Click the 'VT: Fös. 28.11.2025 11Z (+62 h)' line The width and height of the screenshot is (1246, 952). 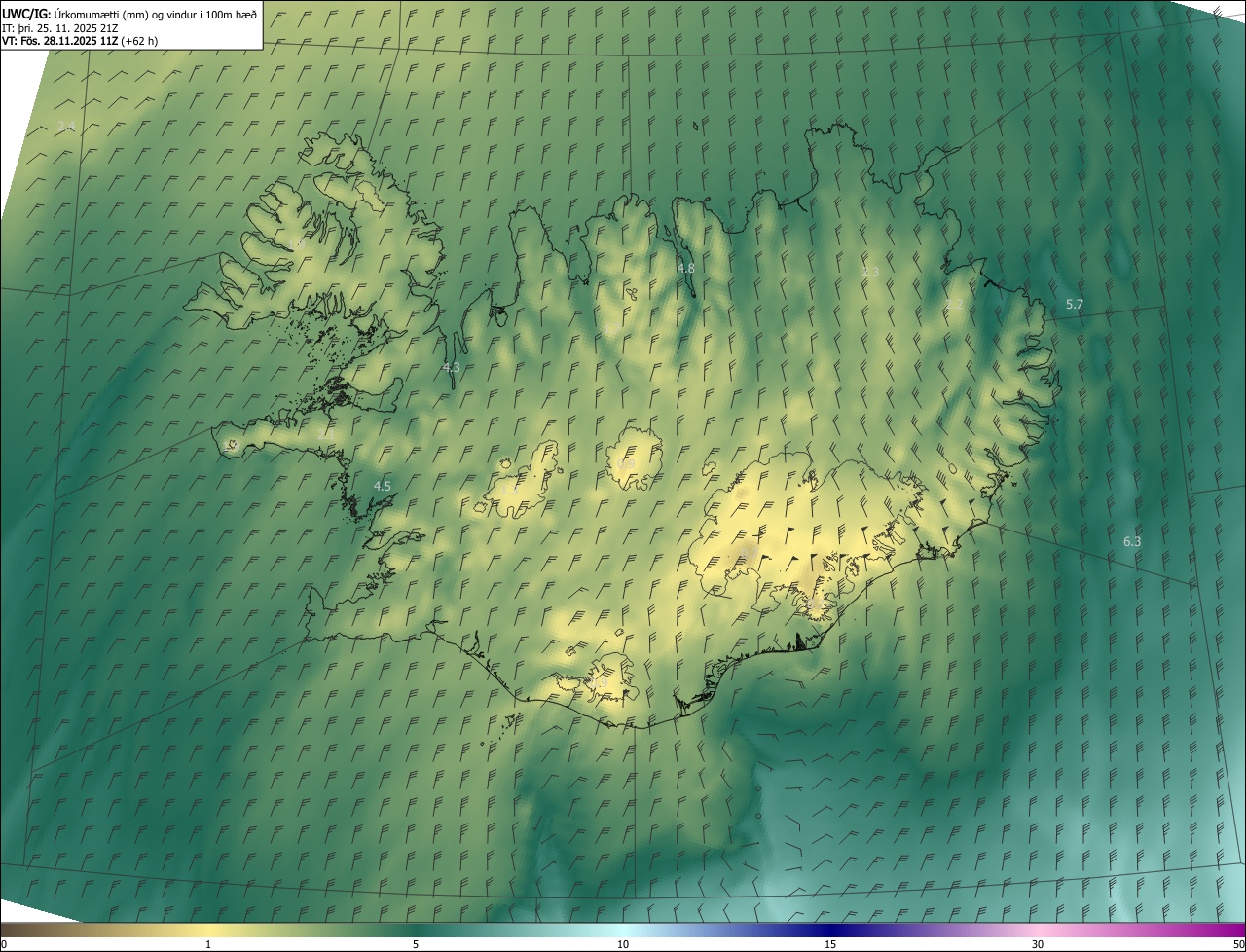tap(80, 41)
